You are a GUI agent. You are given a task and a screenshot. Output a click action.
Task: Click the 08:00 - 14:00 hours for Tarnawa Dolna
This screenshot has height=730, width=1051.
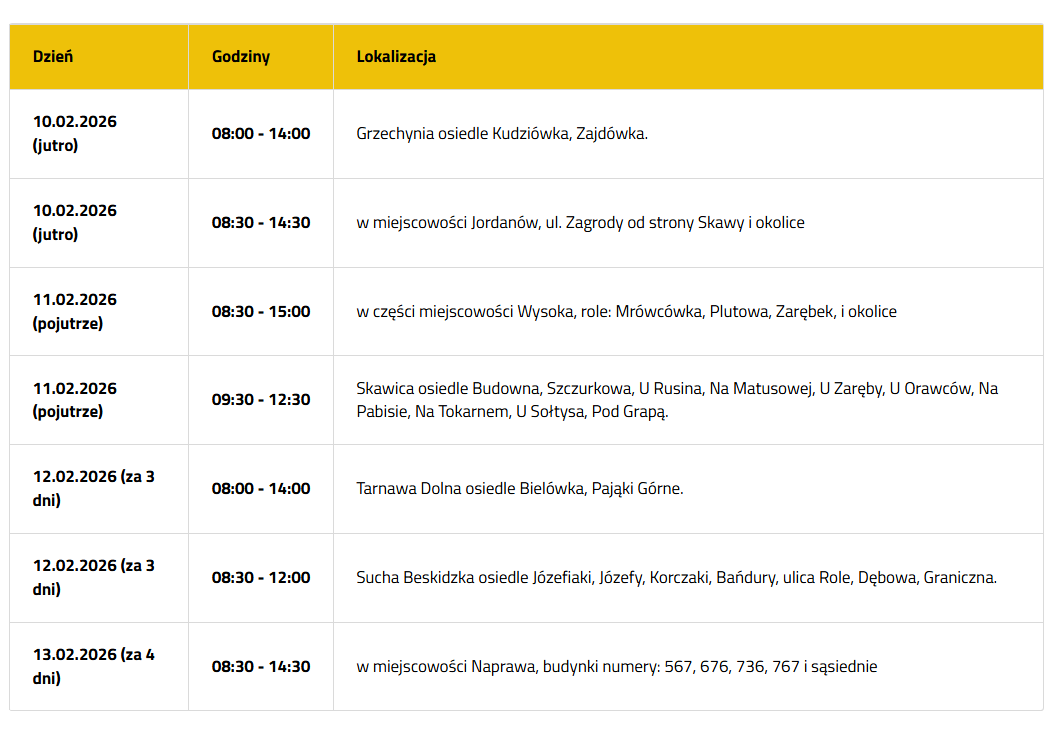click(x=261, y=489)
